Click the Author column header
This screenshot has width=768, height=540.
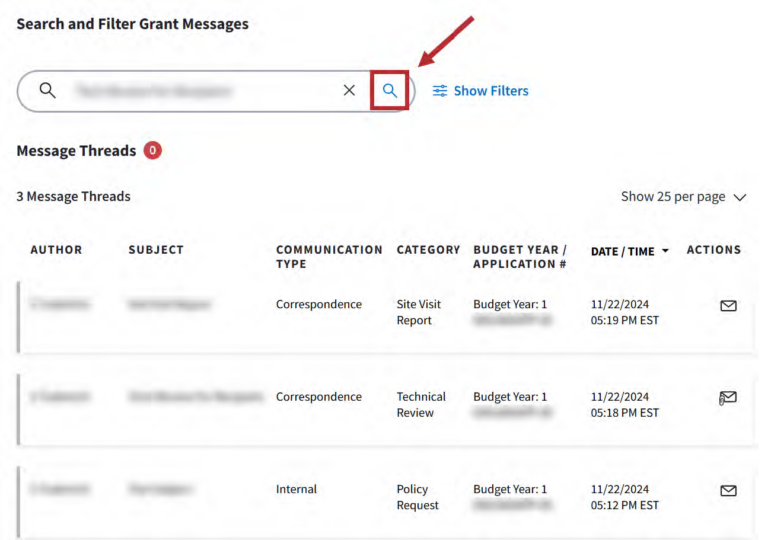point(56,250)
